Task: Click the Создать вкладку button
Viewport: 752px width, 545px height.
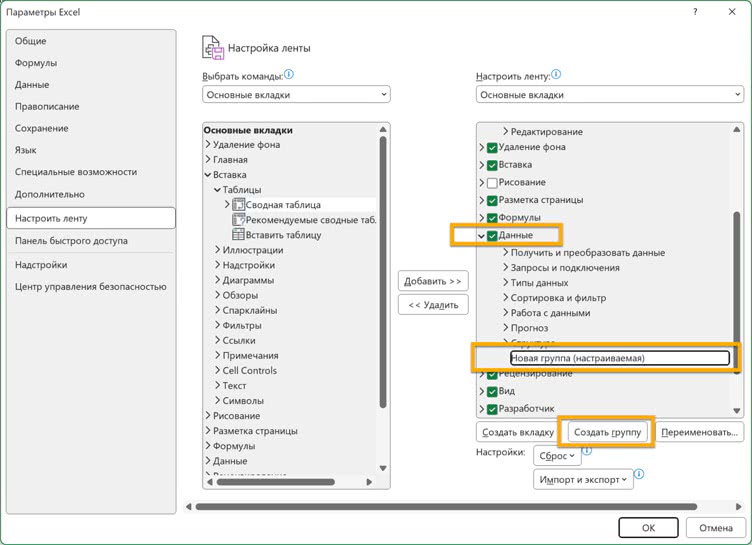Action: 517,432
